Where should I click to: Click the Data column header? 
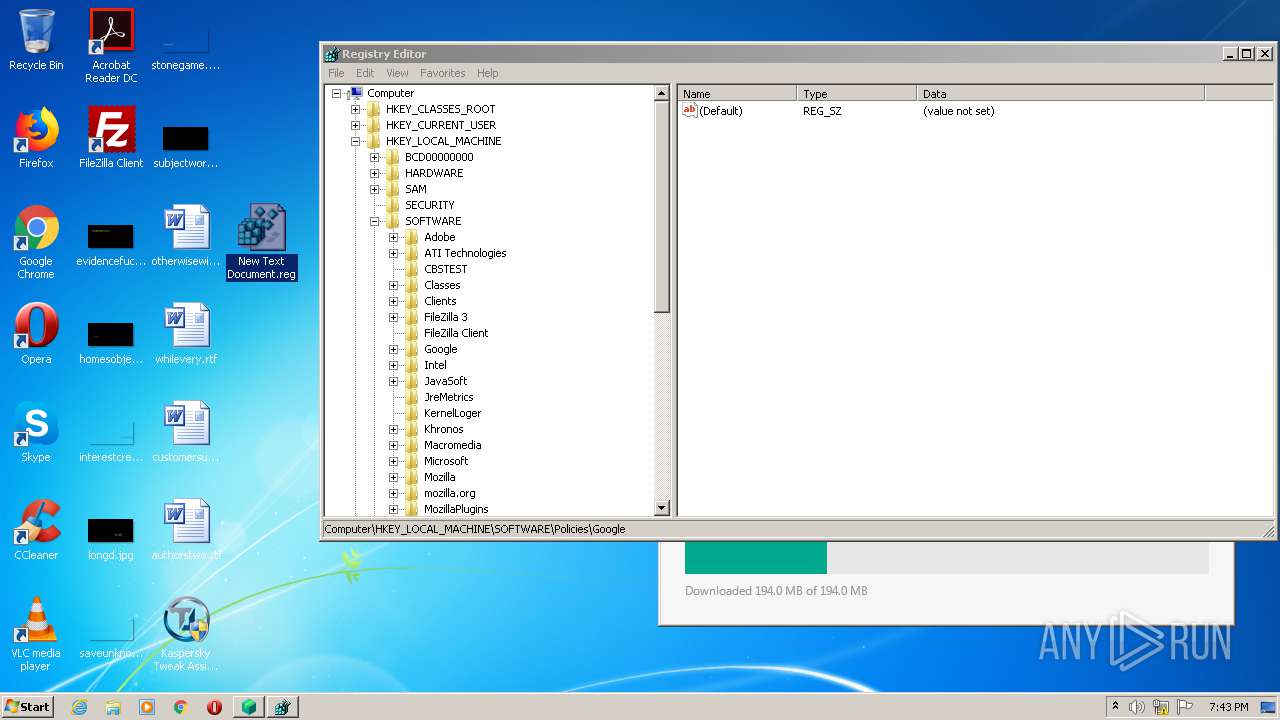tap(1061, 94)
